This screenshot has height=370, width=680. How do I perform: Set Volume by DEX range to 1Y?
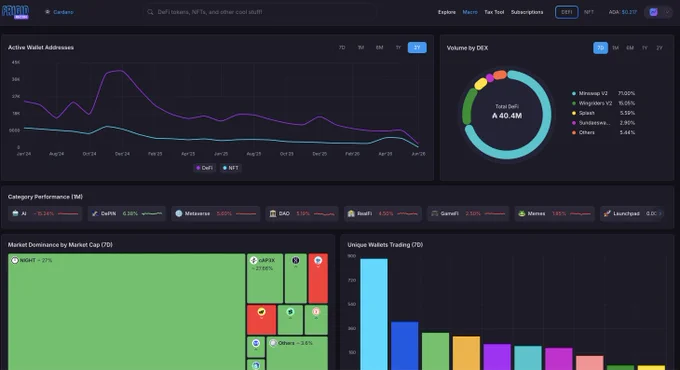point(645,48)
